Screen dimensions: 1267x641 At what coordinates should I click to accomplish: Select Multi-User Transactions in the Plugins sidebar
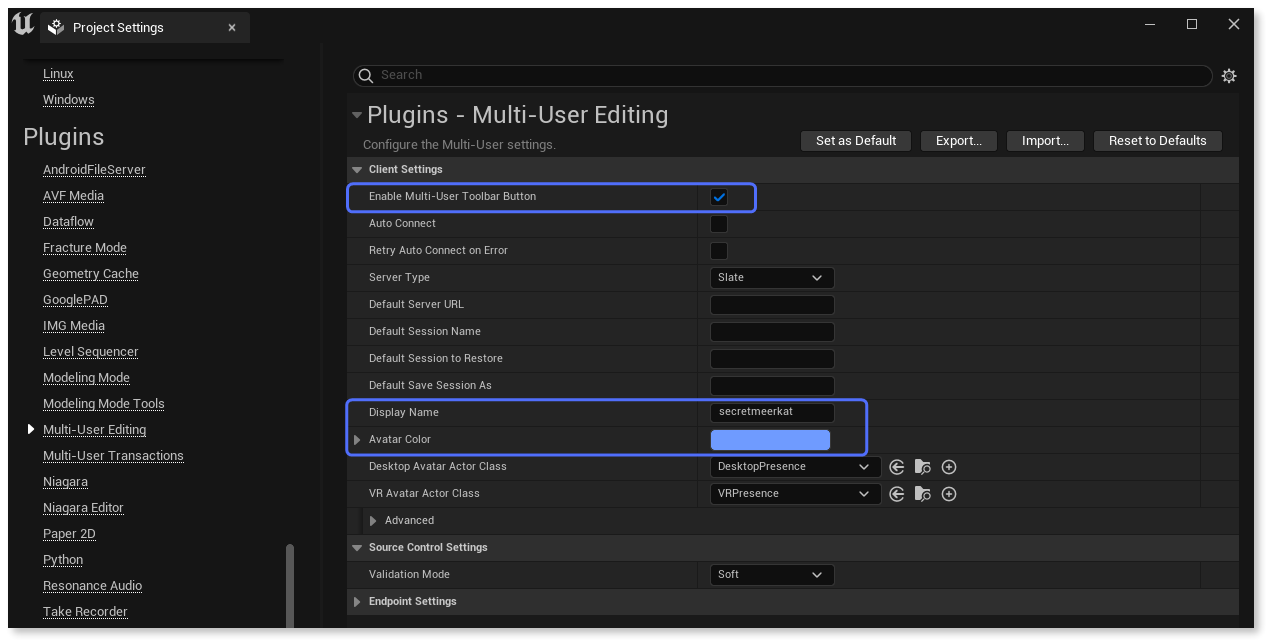(113, 455)
